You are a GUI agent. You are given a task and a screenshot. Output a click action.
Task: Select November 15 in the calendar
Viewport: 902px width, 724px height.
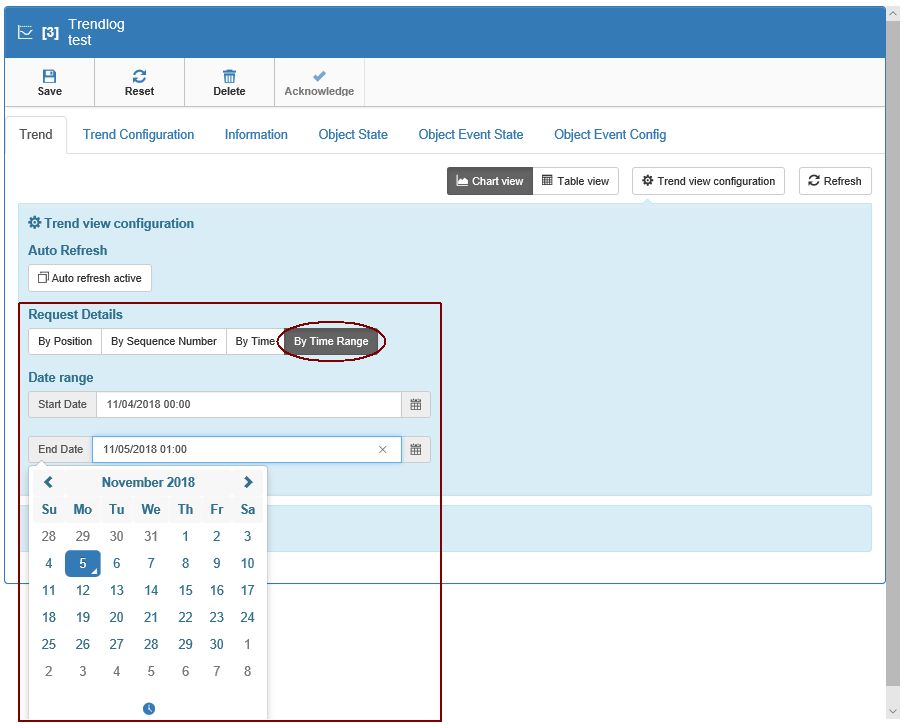coord(185,590)
